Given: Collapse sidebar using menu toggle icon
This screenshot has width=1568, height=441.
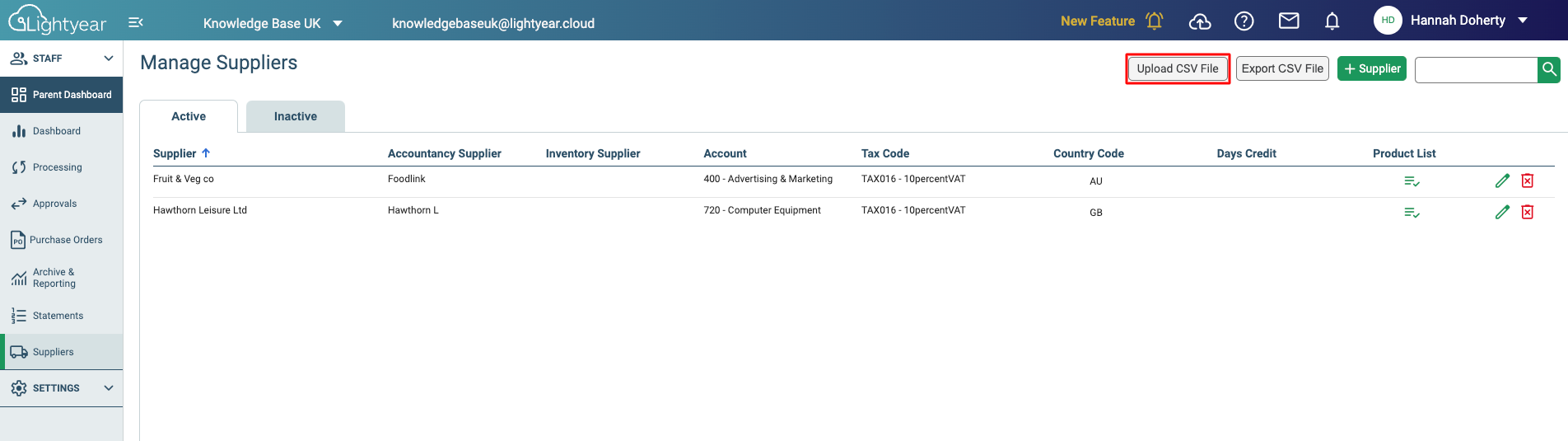Looking at the screenshot, I should pos(136,22).
